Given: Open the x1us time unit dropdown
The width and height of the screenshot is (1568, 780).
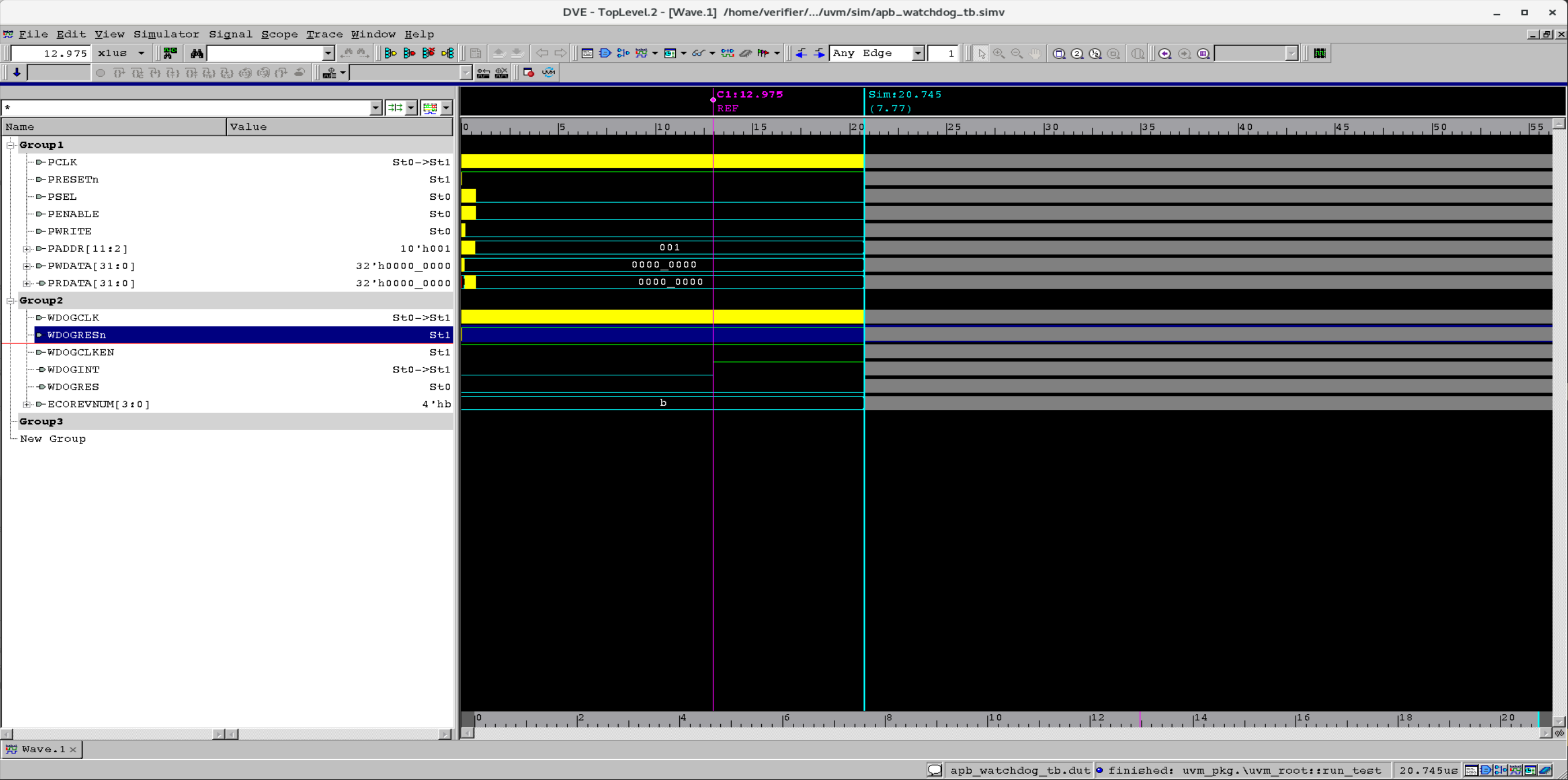Looking at the screenshot, I should [141, 54].
